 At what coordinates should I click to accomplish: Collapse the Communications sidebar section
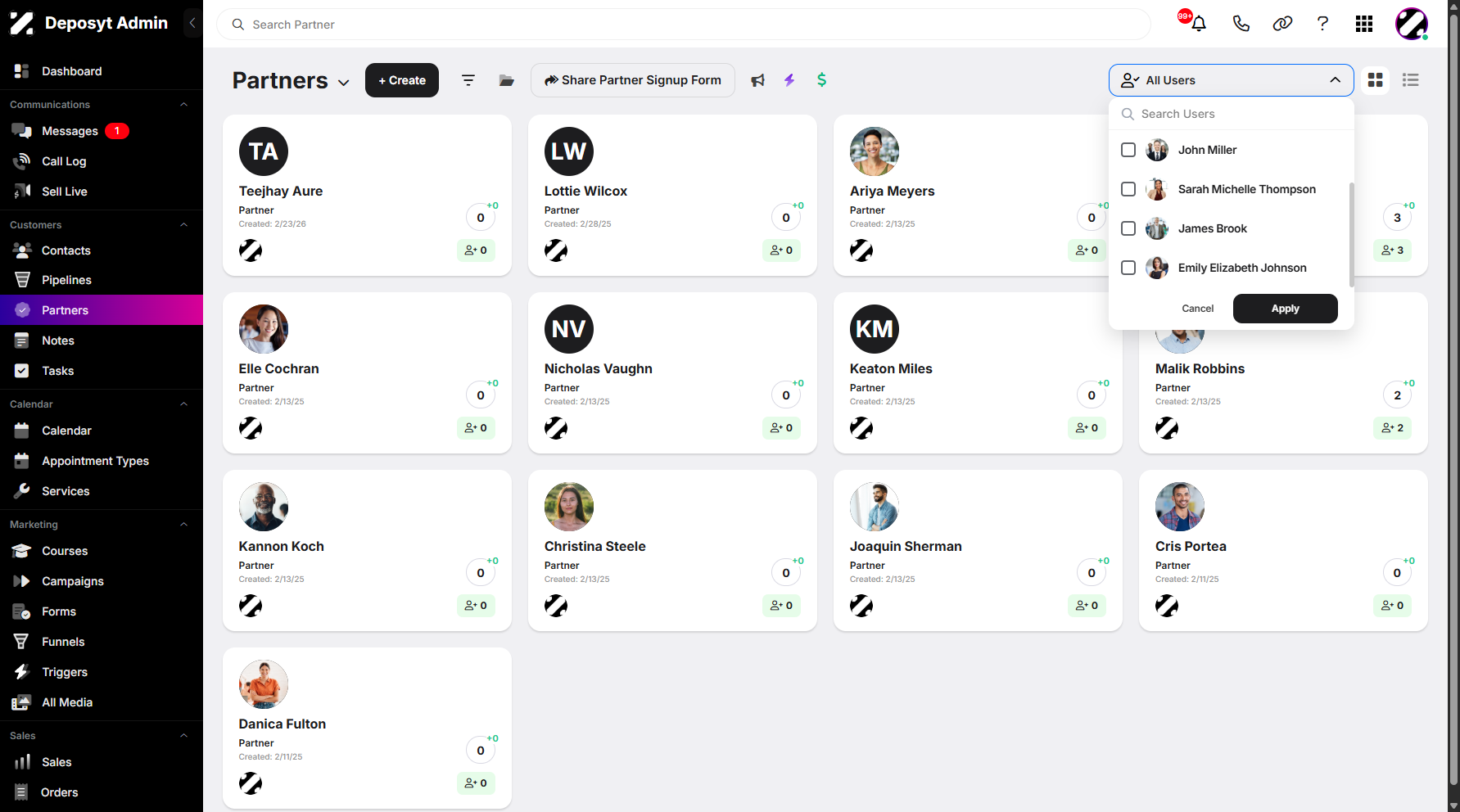184,105
